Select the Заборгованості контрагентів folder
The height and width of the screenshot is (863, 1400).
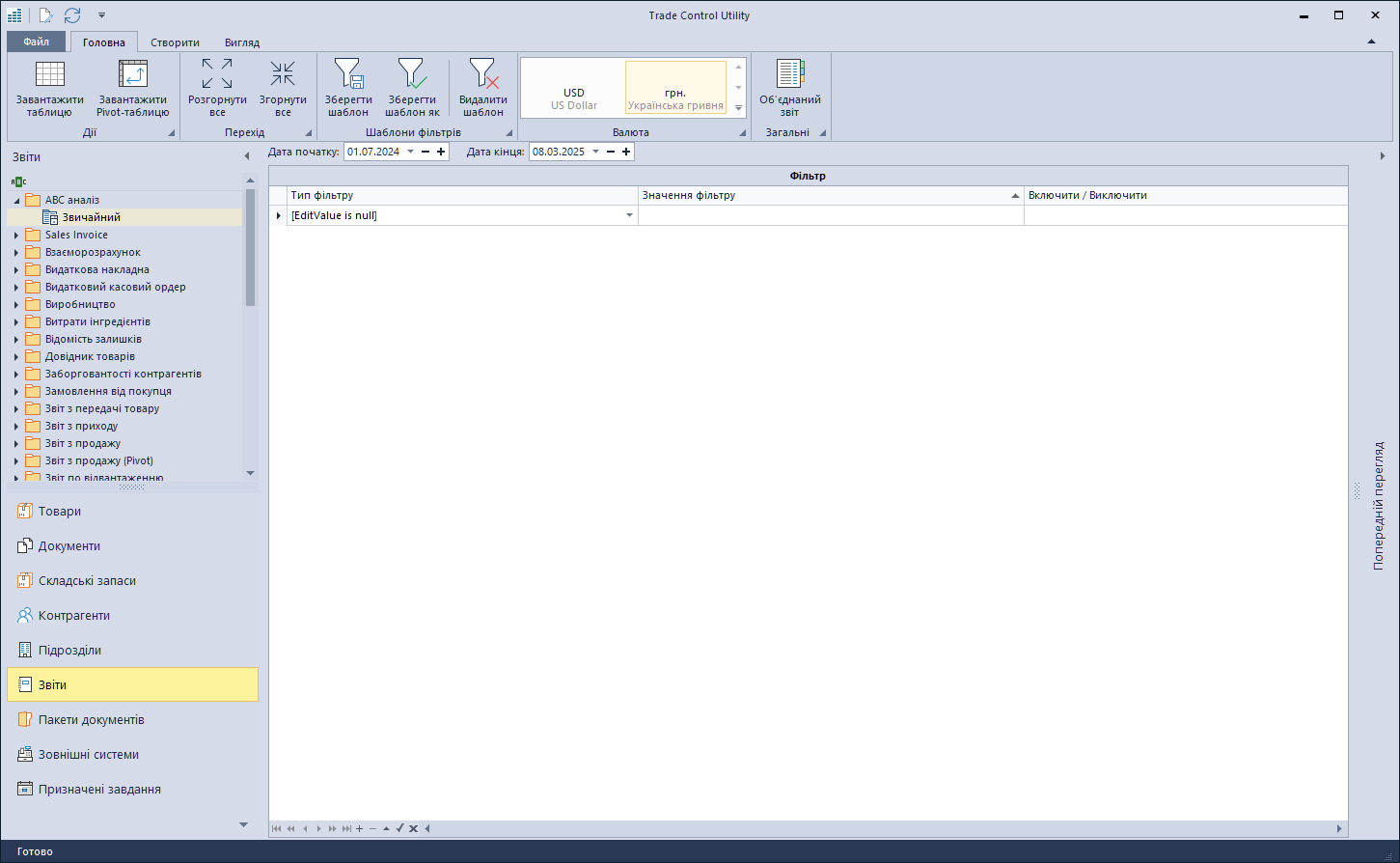point(124,374)
